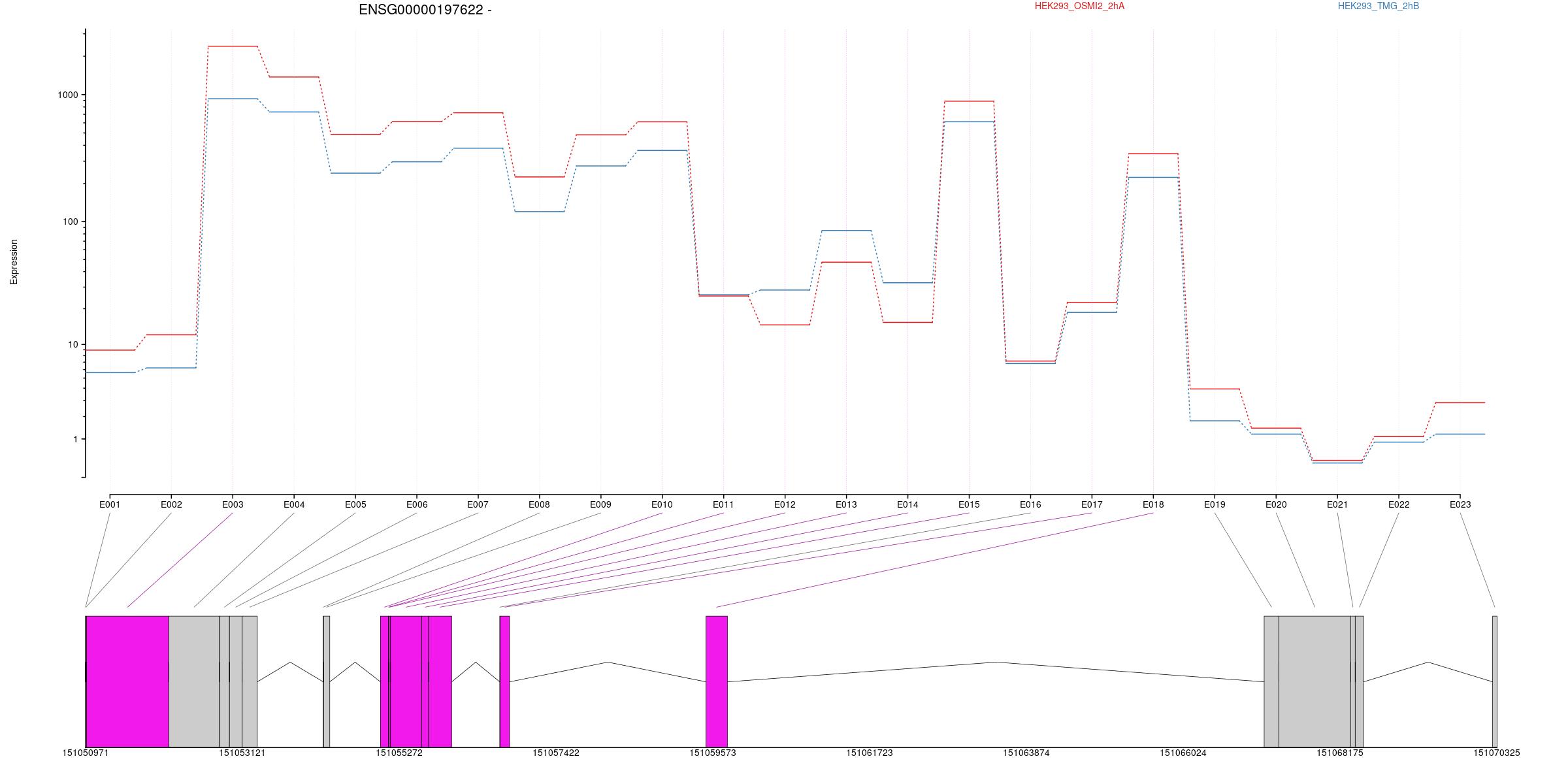
Task: Click genomic coordinate 151055272
Action: [x=399, y=753]
